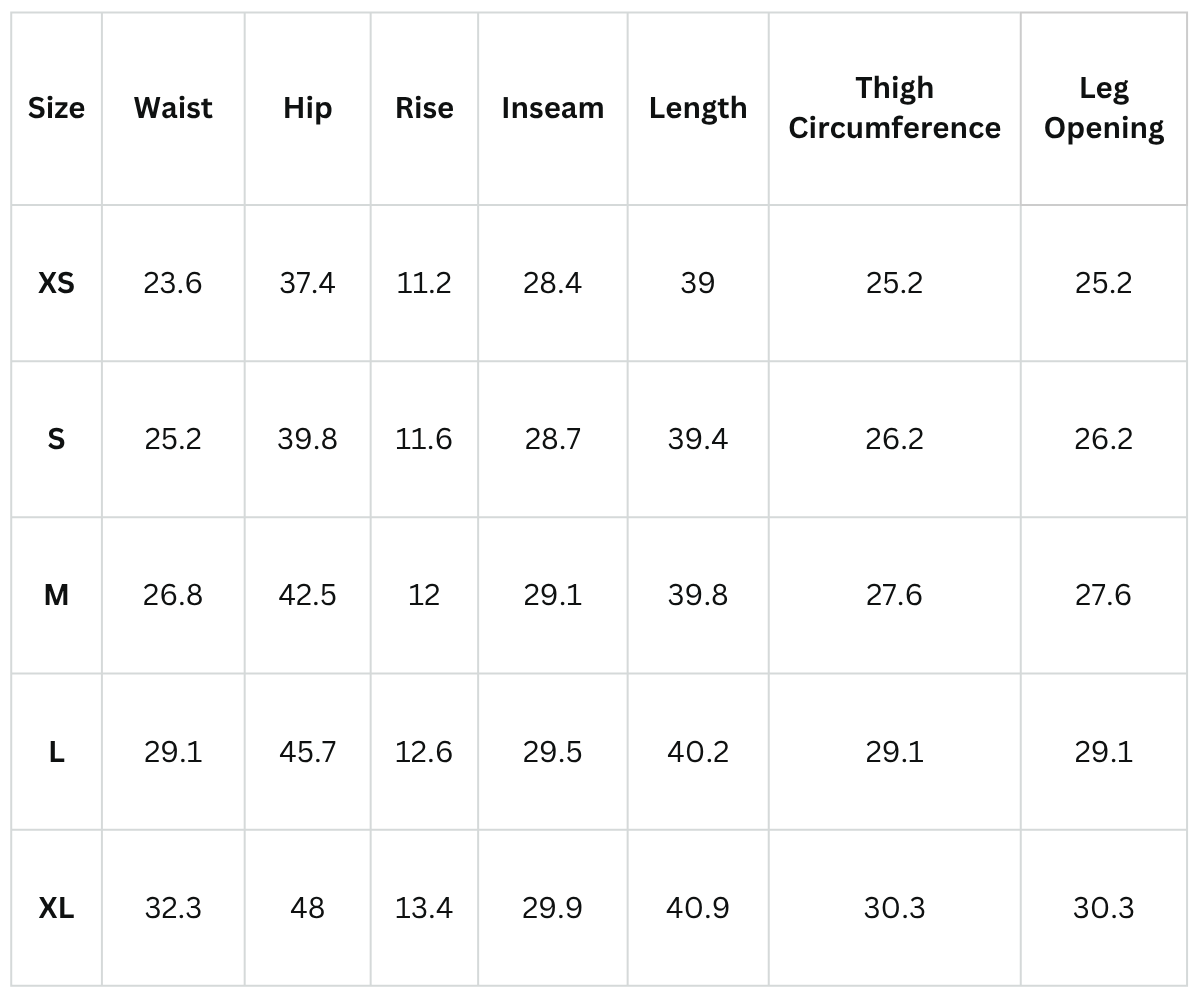Click the Thigh Circumference header

point(894,108)
